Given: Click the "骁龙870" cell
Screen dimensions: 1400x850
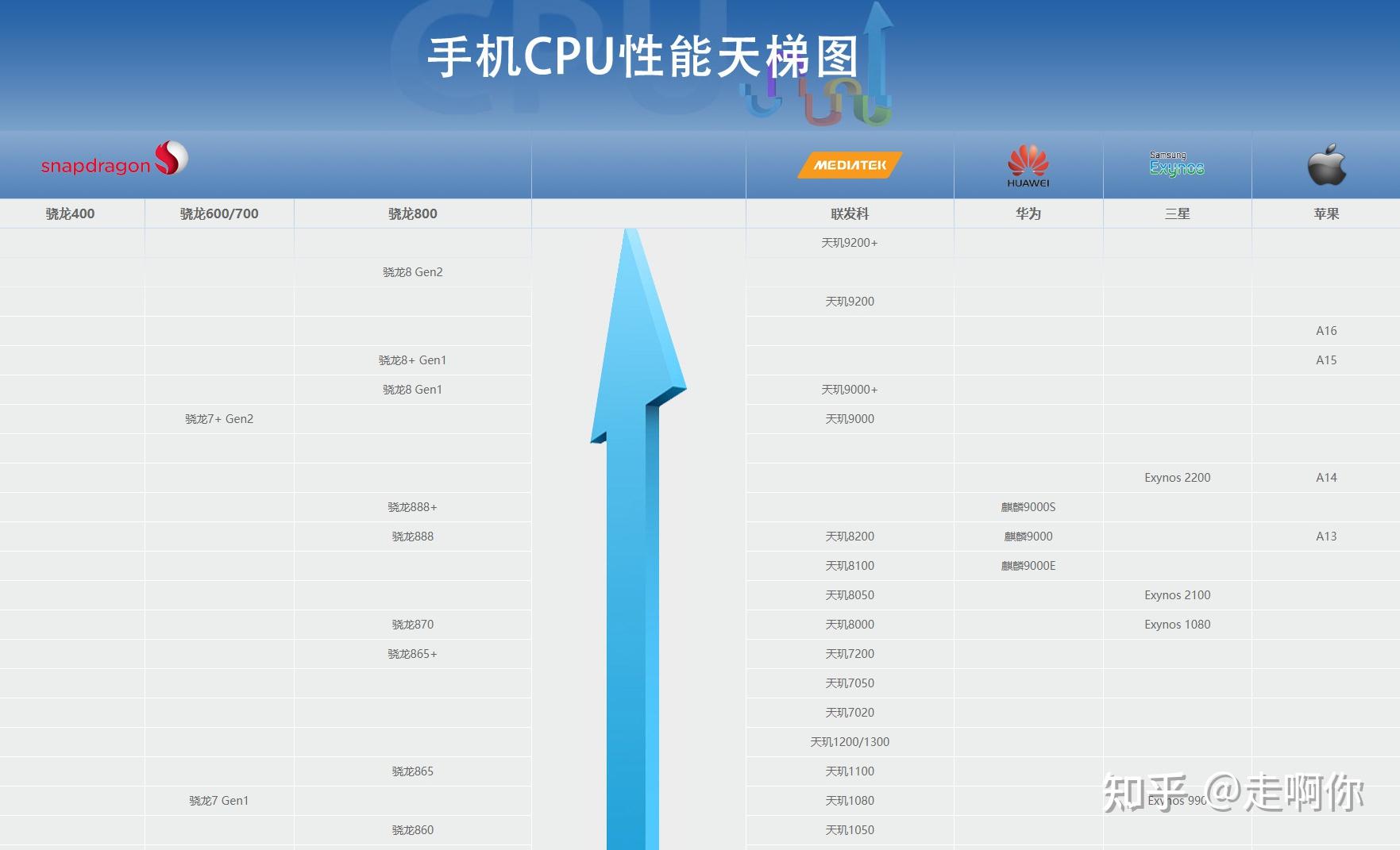Looking at the screenshot, I should [x=413, y=625].
